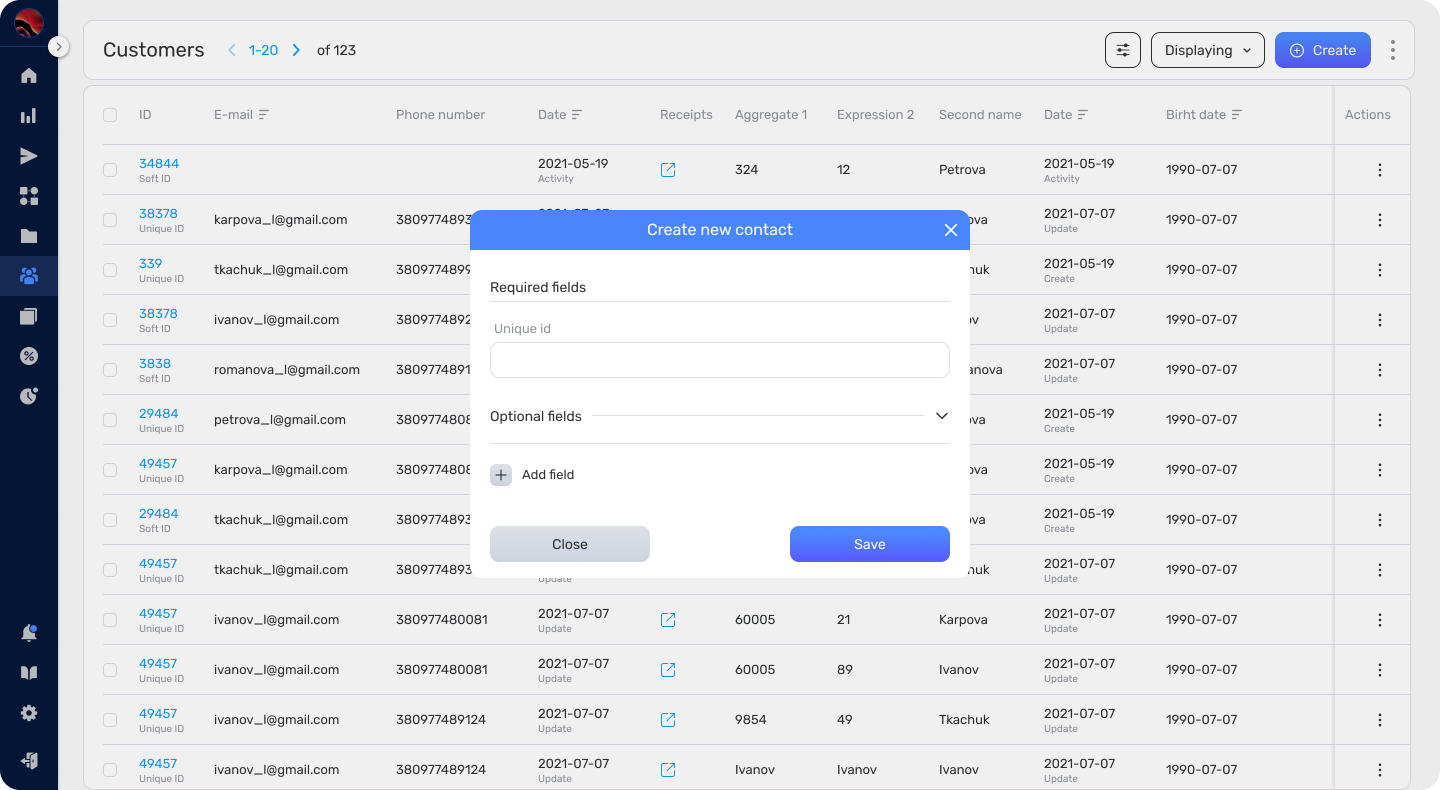Open the widgets grid sidebar icon
The image size is (1440, 790).
pyautogui.click(x=29, y=196)
